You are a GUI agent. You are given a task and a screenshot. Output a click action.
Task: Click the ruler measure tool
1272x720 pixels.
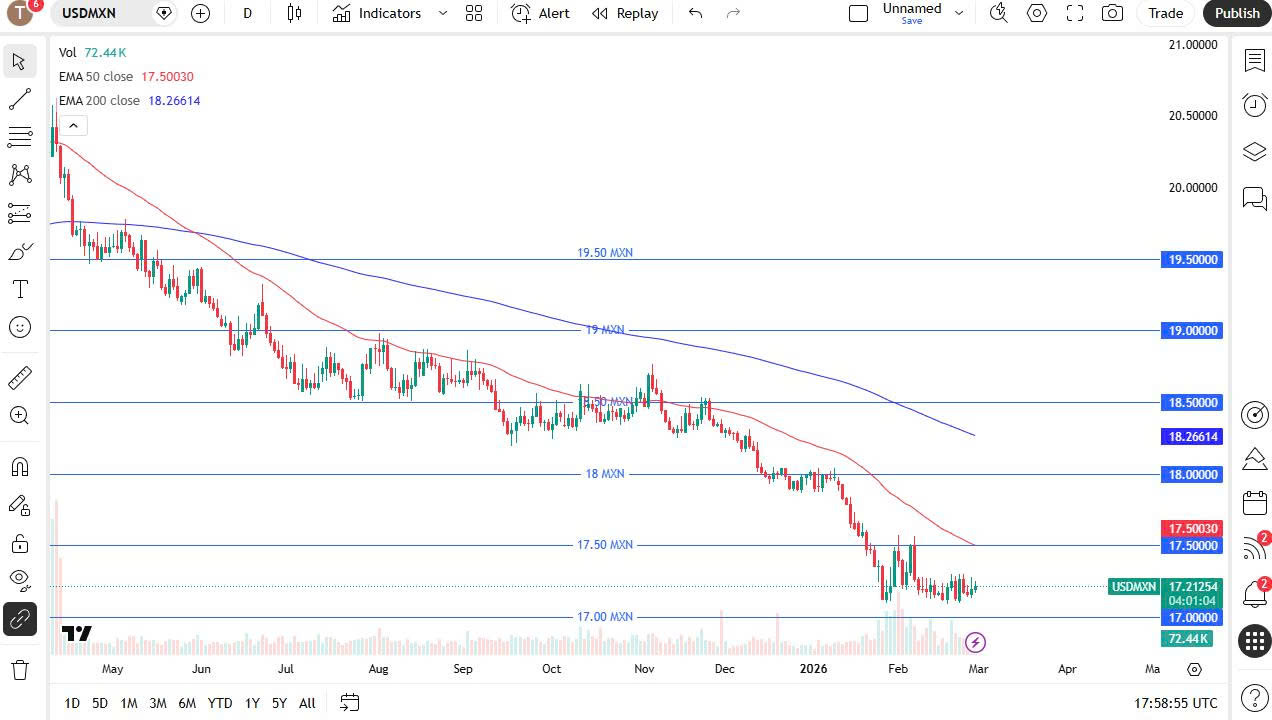click(19, 378)
